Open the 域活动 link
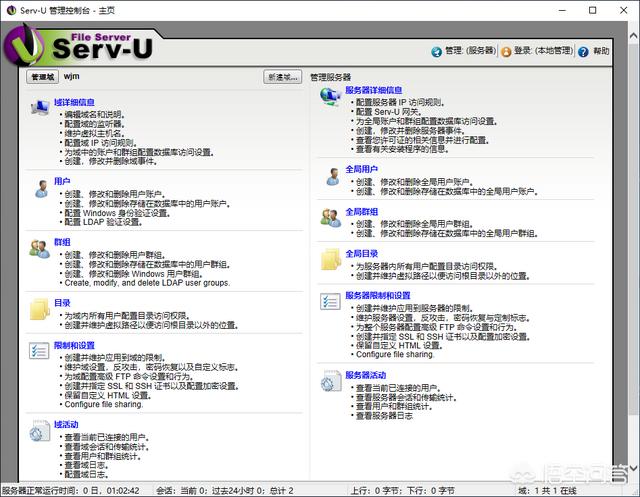The height and width of the screenshot is (497, 640). (x=66, y=424)
